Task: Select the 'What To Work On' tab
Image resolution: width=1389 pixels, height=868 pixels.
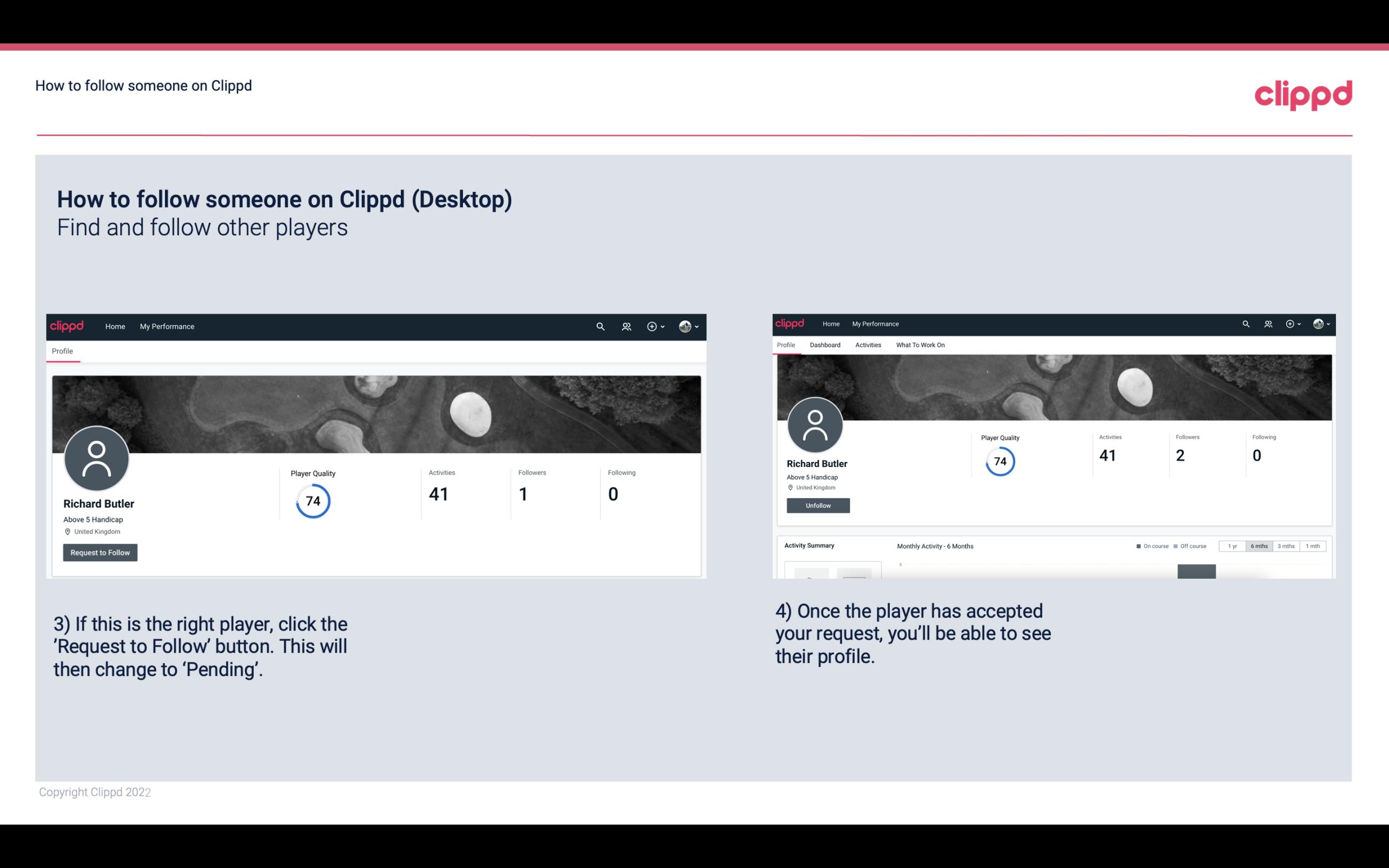Action: [x=919, y=345]
